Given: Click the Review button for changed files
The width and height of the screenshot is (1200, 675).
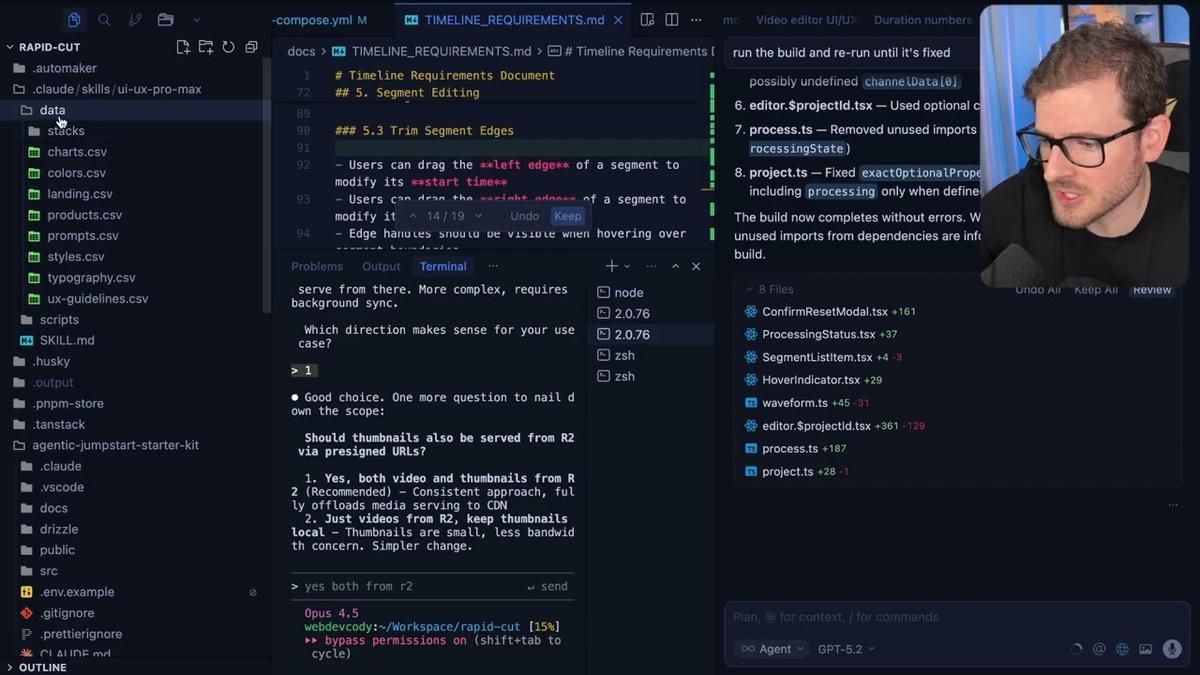Looking at the screenshot, I should [x=1151, y=290].
